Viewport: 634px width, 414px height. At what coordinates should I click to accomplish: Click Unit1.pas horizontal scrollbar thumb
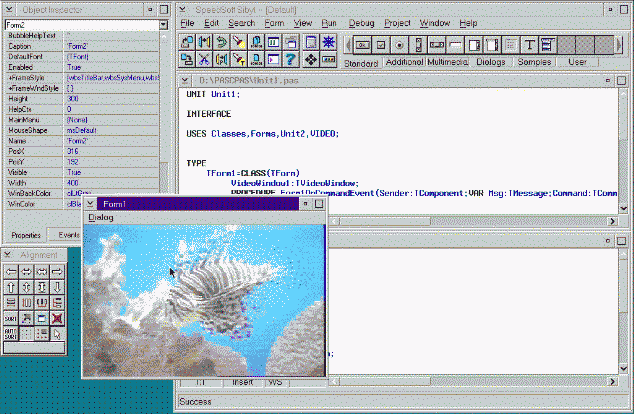385,221
